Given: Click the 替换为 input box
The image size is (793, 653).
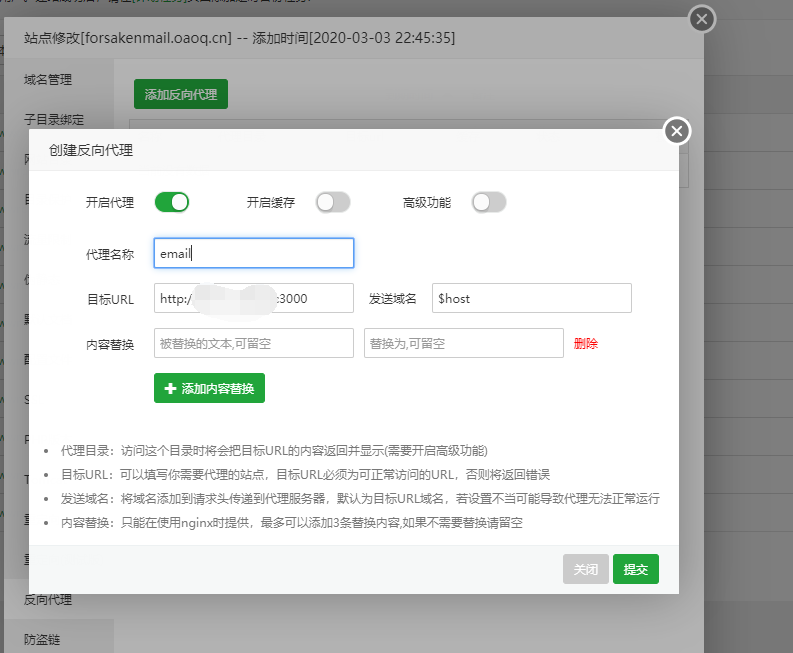Looking at the screenshot, I should pos(463,343).
